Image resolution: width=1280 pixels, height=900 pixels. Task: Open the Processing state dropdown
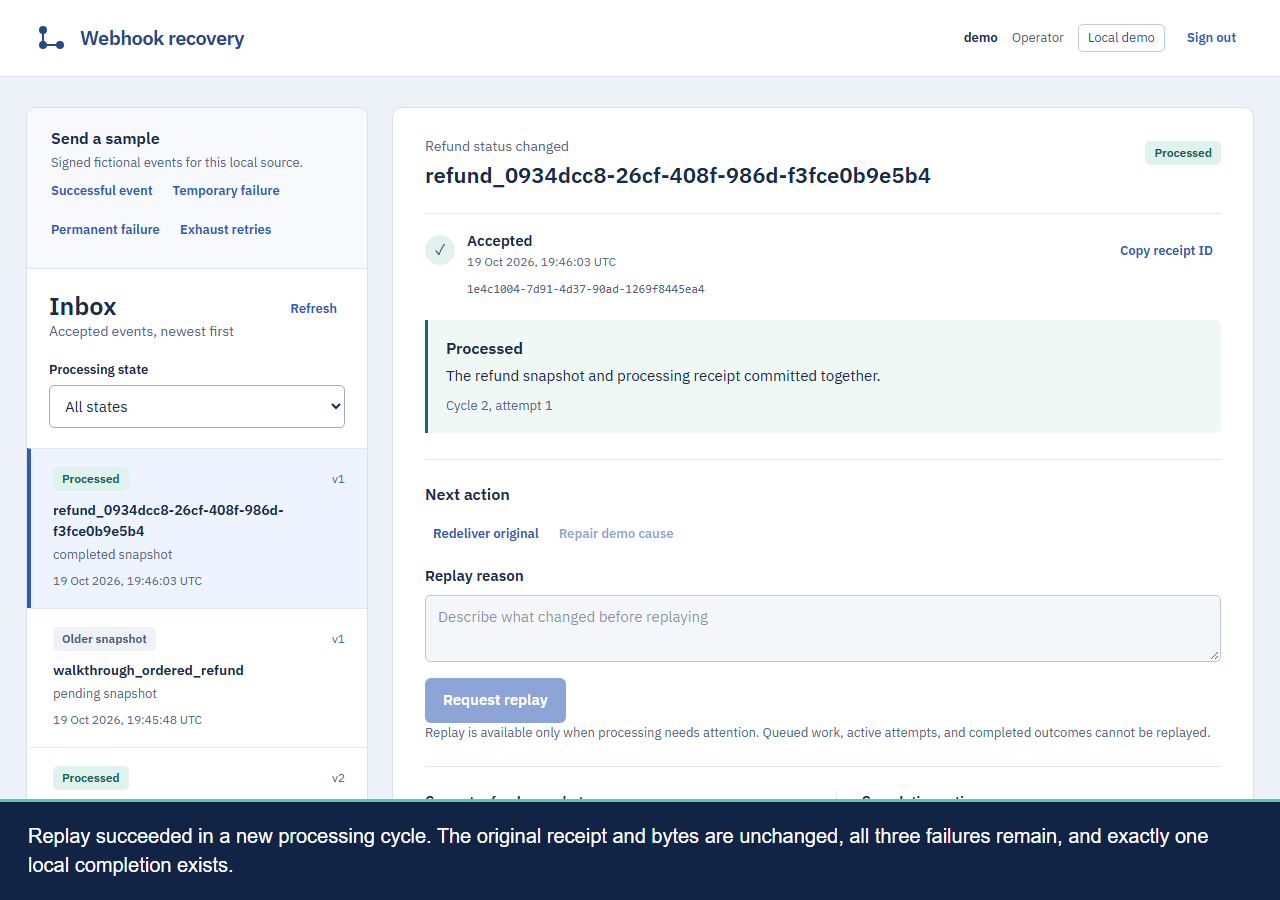pyautogui.click(x=197, y=407)
